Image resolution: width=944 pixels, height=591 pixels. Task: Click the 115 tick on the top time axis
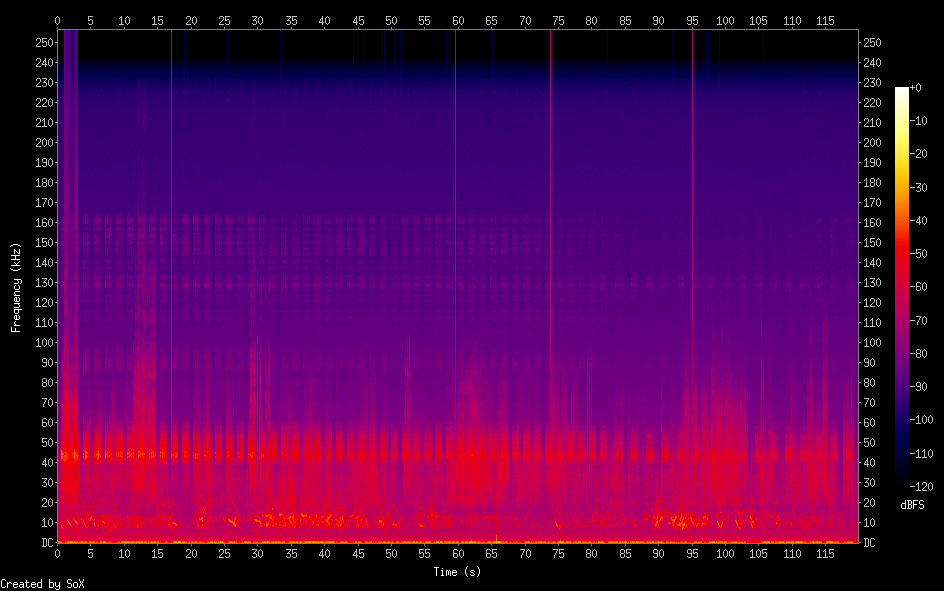coord(825,19)
